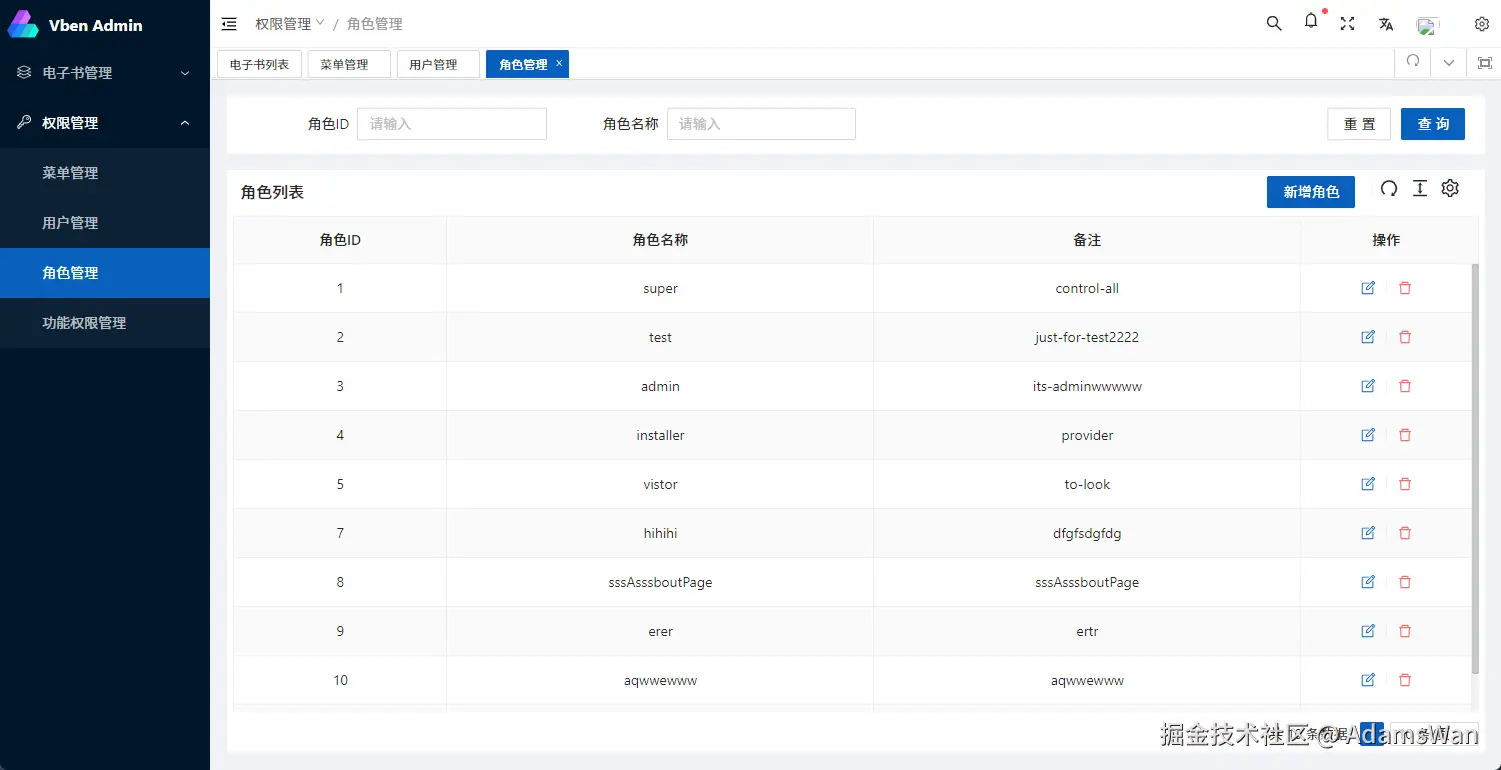Image resolution: width=1501 pixels, height=770 pixels.
Task: Switch to the 用户管理 tab
Action: (438, 64)
